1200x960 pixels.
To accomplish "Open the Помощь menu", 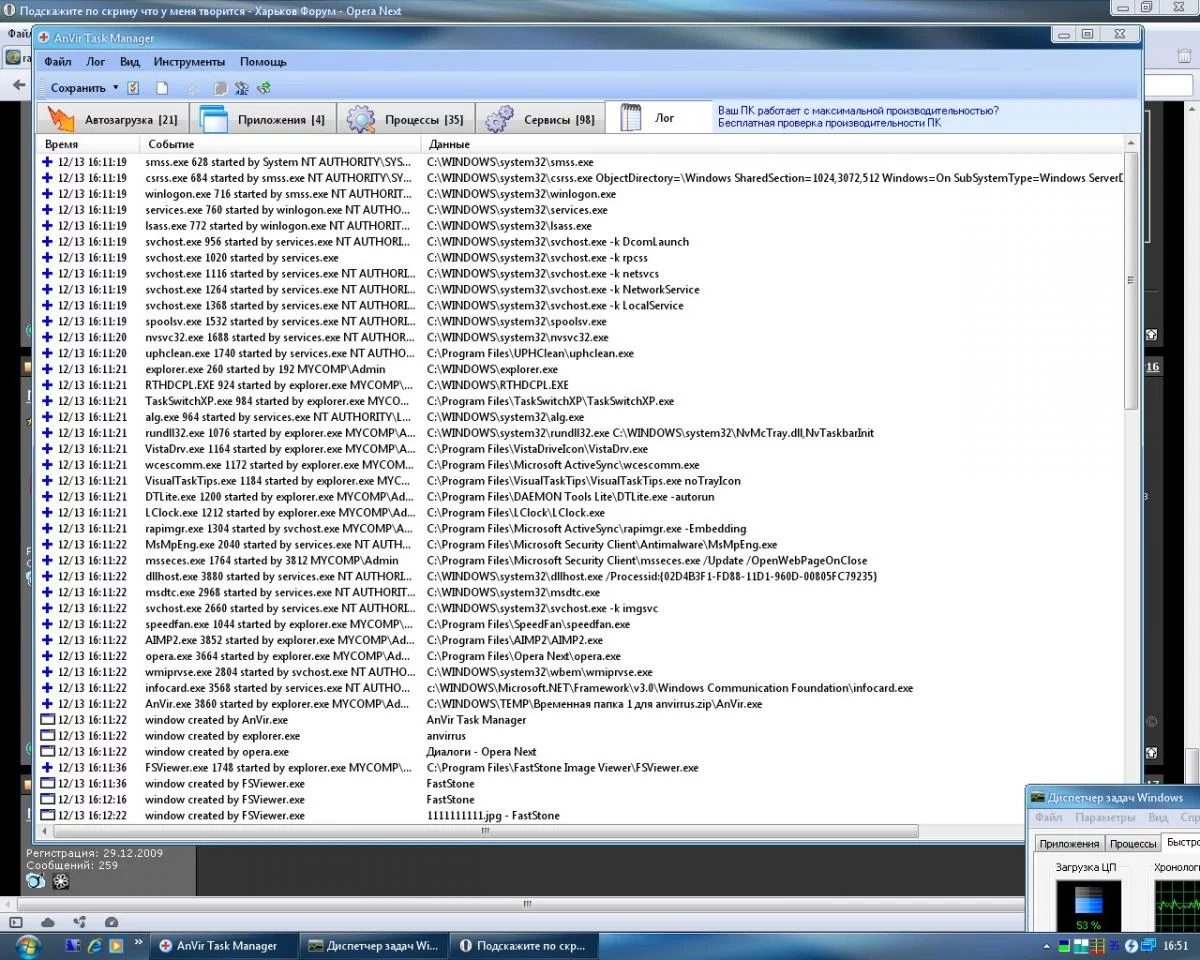I will coord(263,62).
